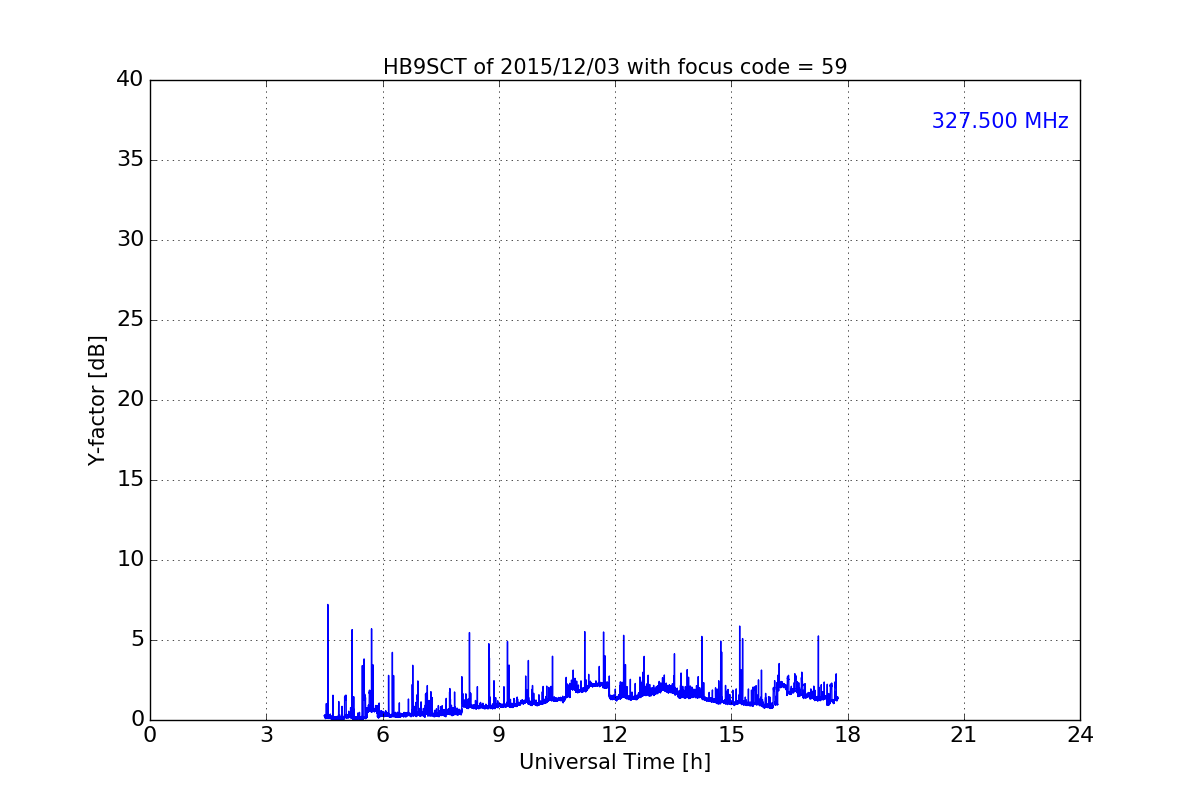Click x-axis tick label 15
The width and height of the screenshot is (1200, 800).
click(x=731, y=735)
